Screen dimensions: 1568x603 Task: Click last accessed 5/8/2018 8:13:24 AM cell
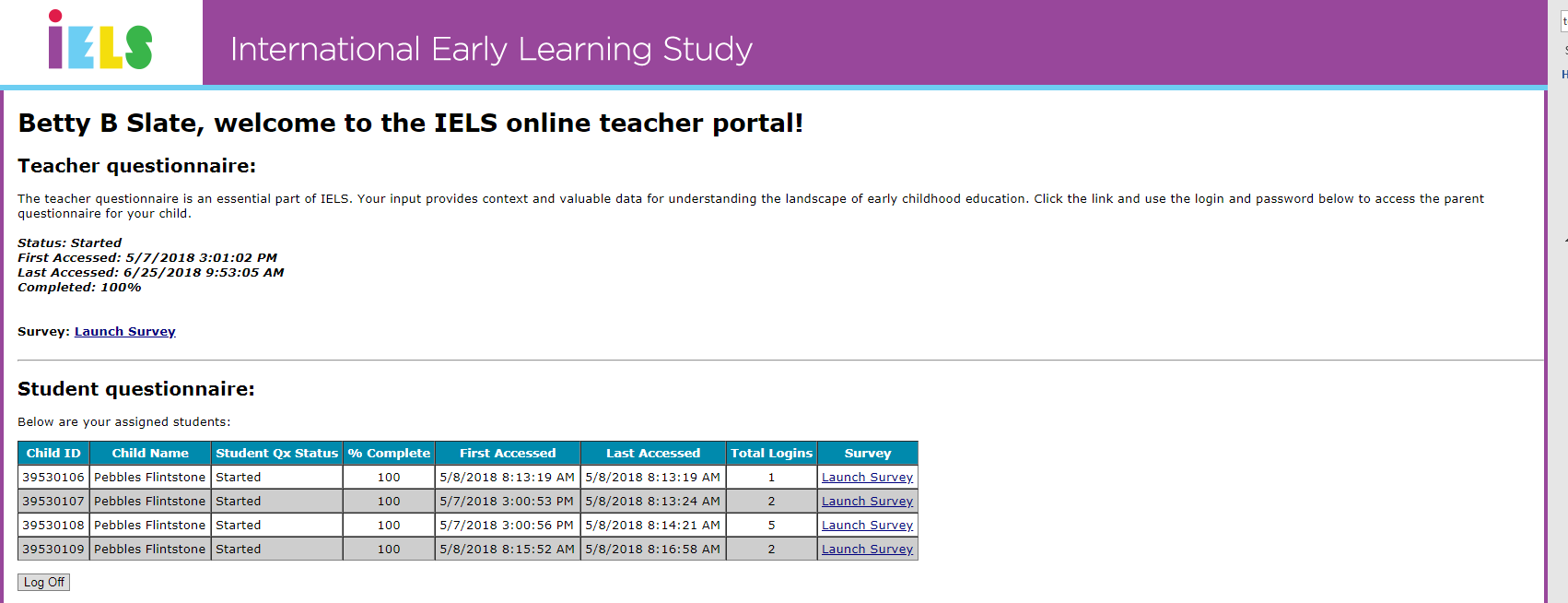click(x=653, y=502)
